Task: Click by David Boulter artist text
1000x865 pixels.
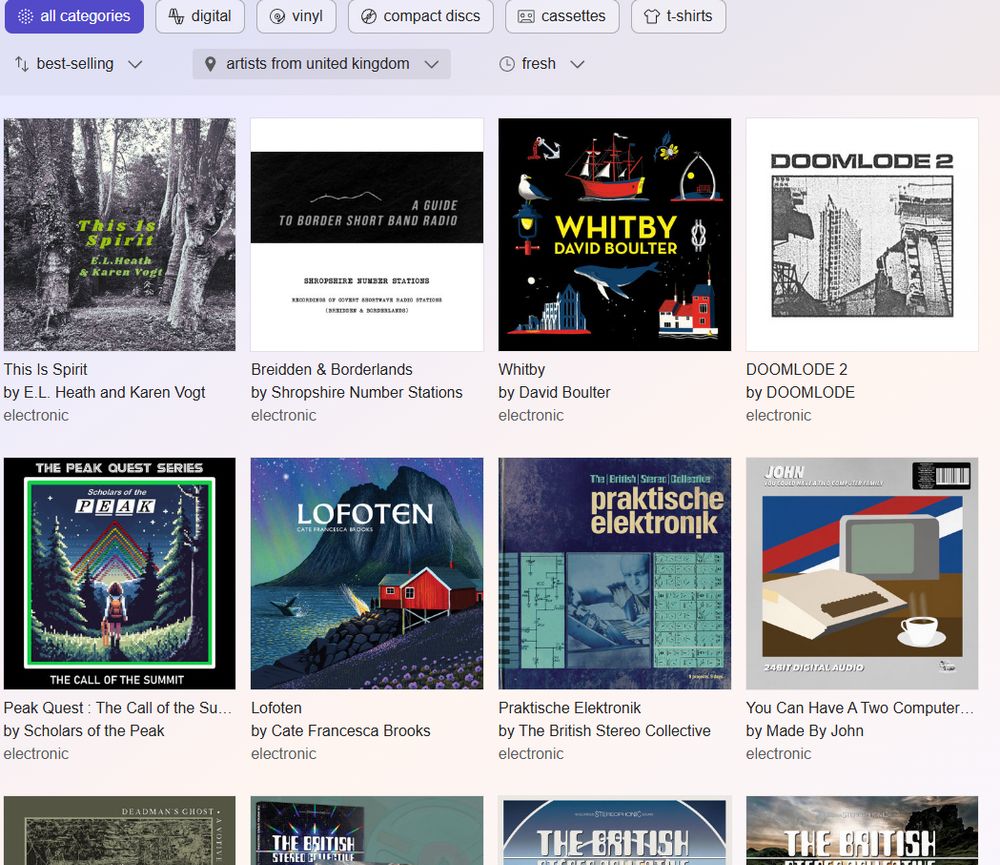Action: (554, 392)
